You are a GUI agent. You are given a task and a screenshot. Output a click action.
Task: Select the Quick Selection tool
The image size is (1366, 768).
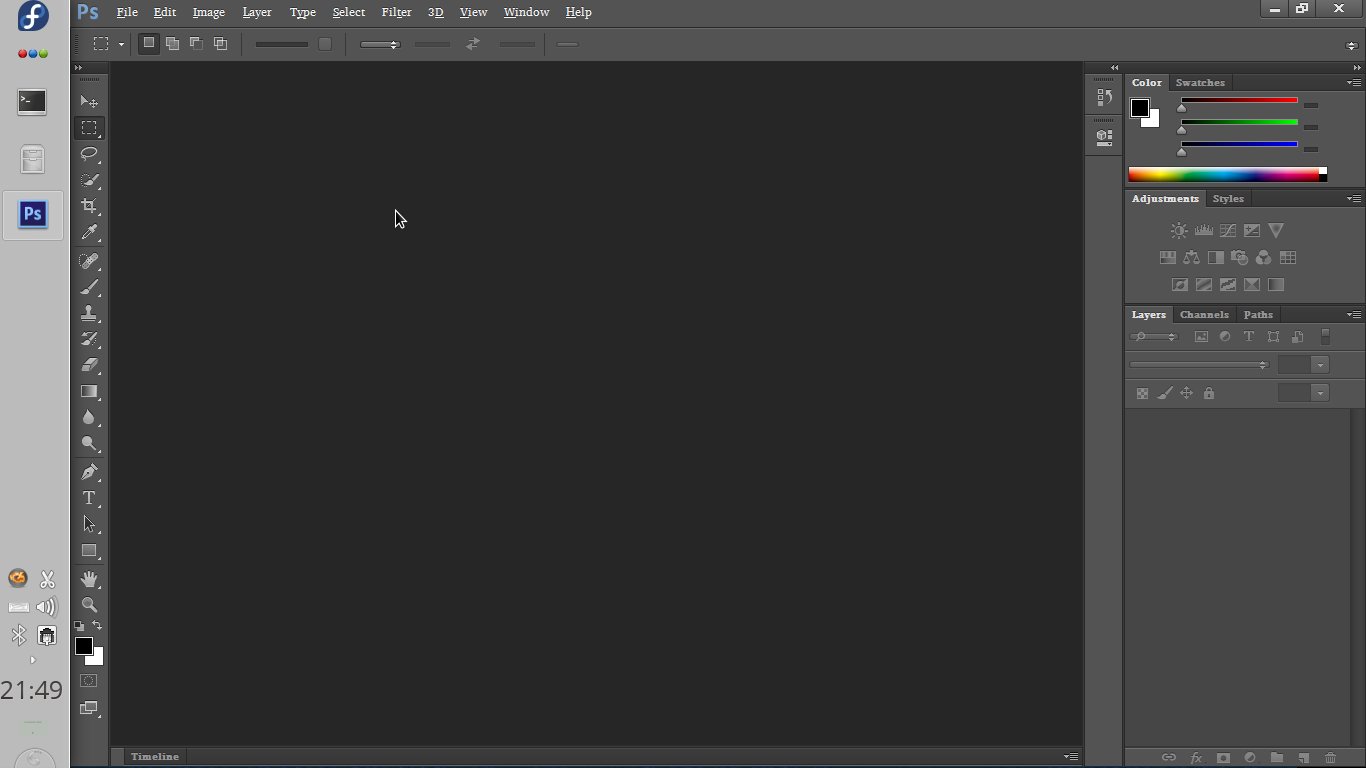pos(89,180)
